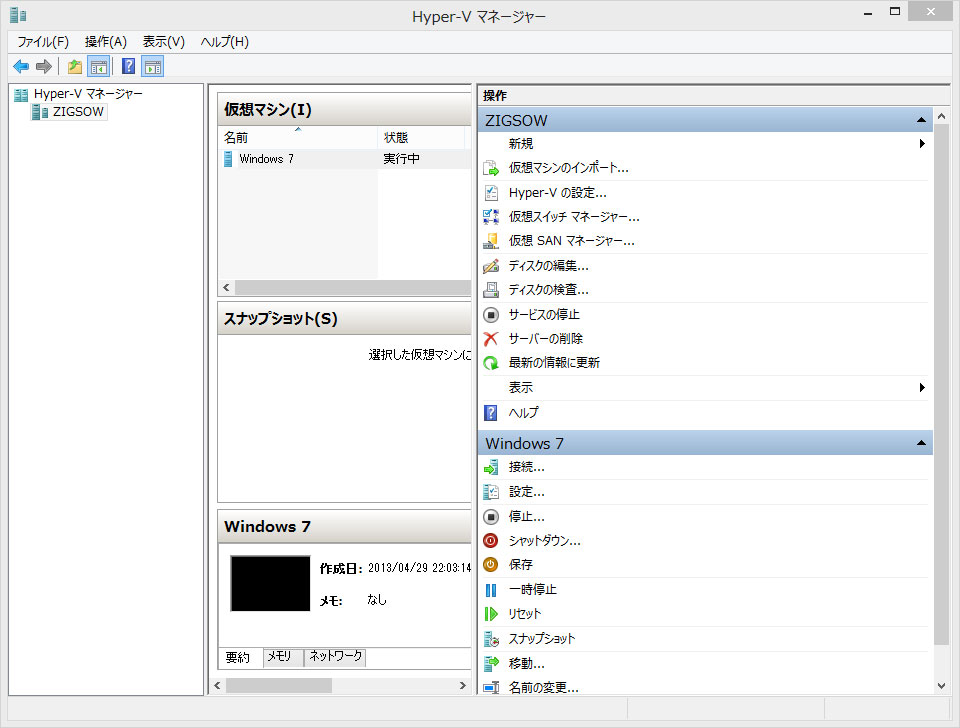Click the Hyper-V の設定 icon
Image resolution: width=960 pixels, height=728 pixels.
pyautogui.click(x=491, y=193)
